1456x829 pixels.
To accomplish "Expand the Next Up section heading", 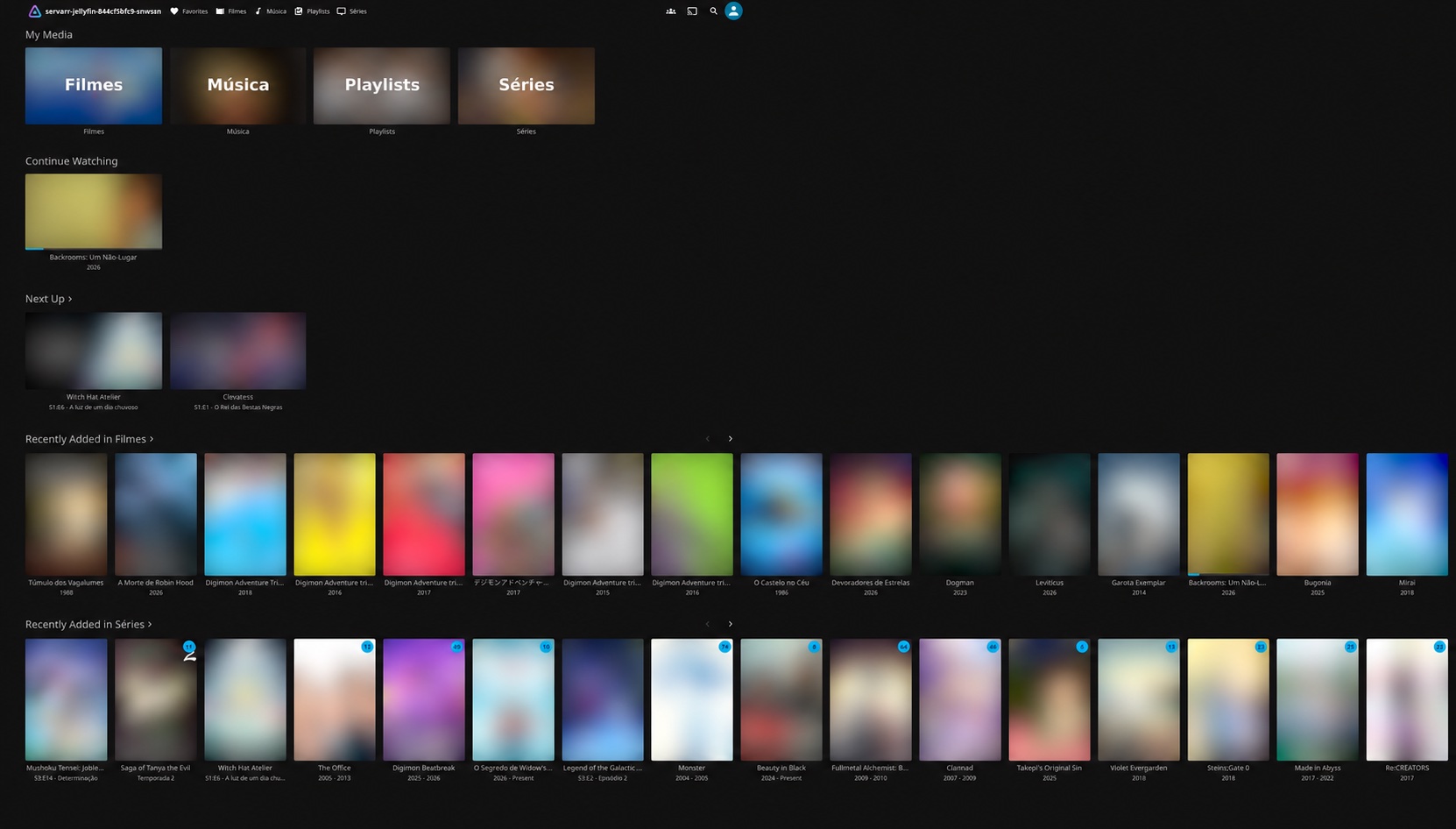I will tap(49, 299).
